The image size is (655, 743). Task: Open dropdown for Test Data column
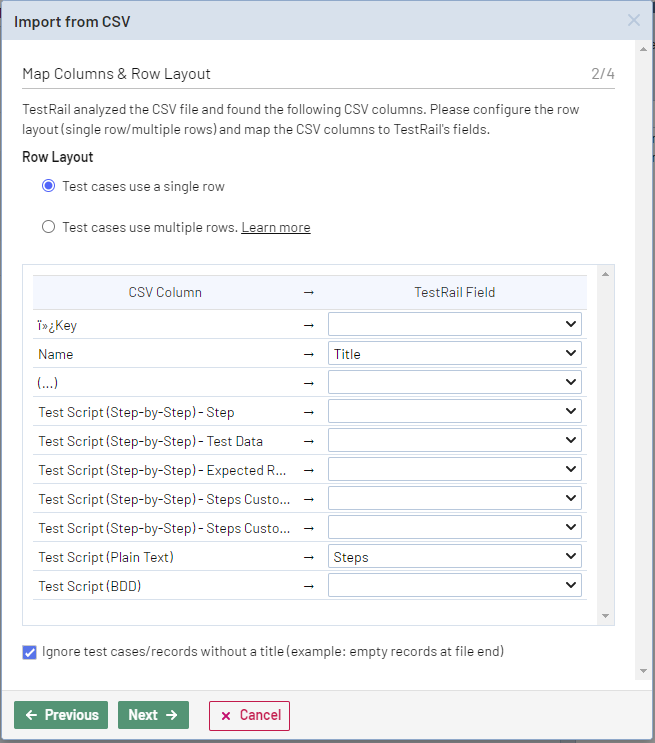point(454,440)
